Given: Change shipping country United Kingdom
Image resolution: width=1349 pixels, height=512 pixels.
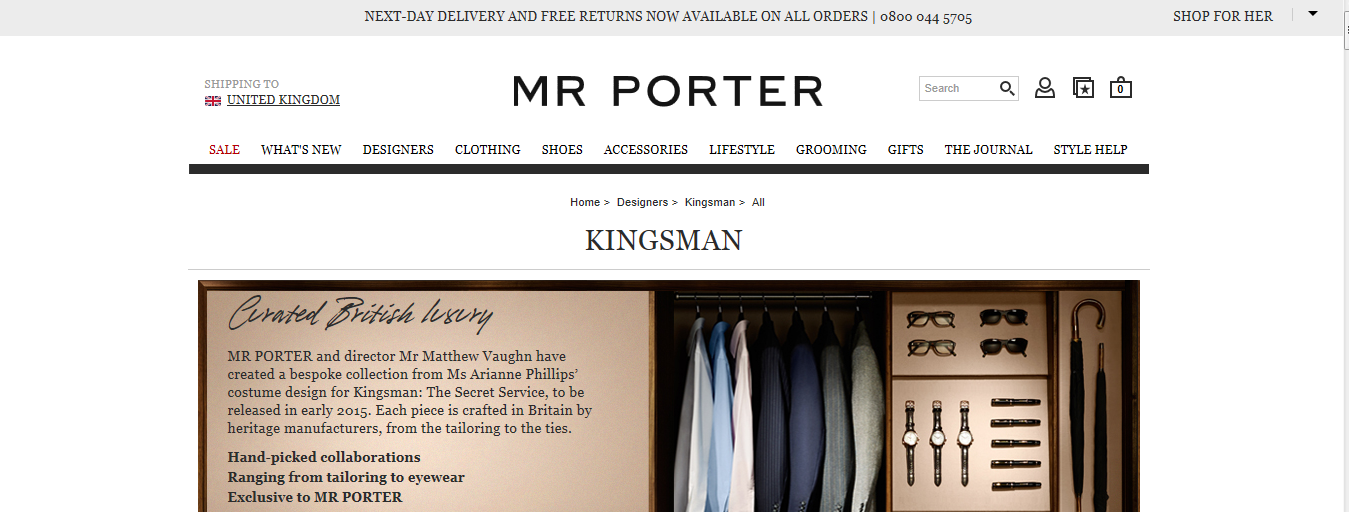Looking at the screenshot, I should coord(283,100).
